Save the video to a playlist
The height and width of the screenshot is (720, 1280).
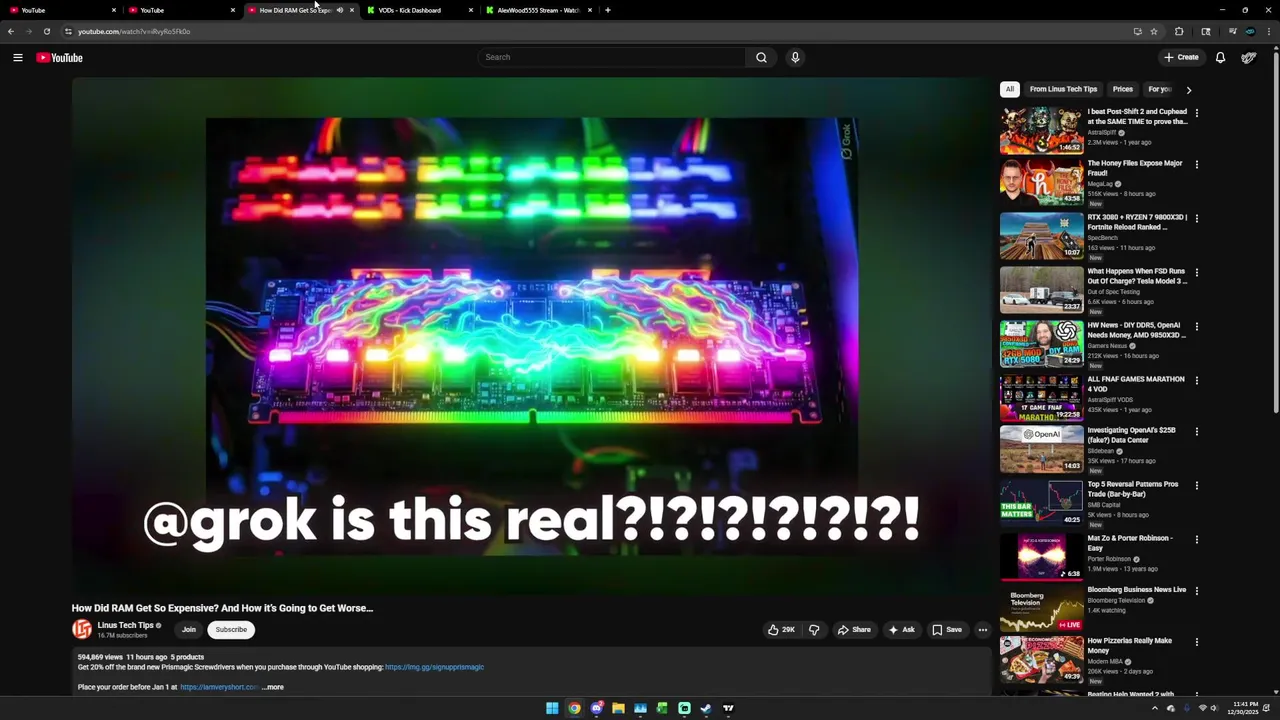tap(947, 630)
